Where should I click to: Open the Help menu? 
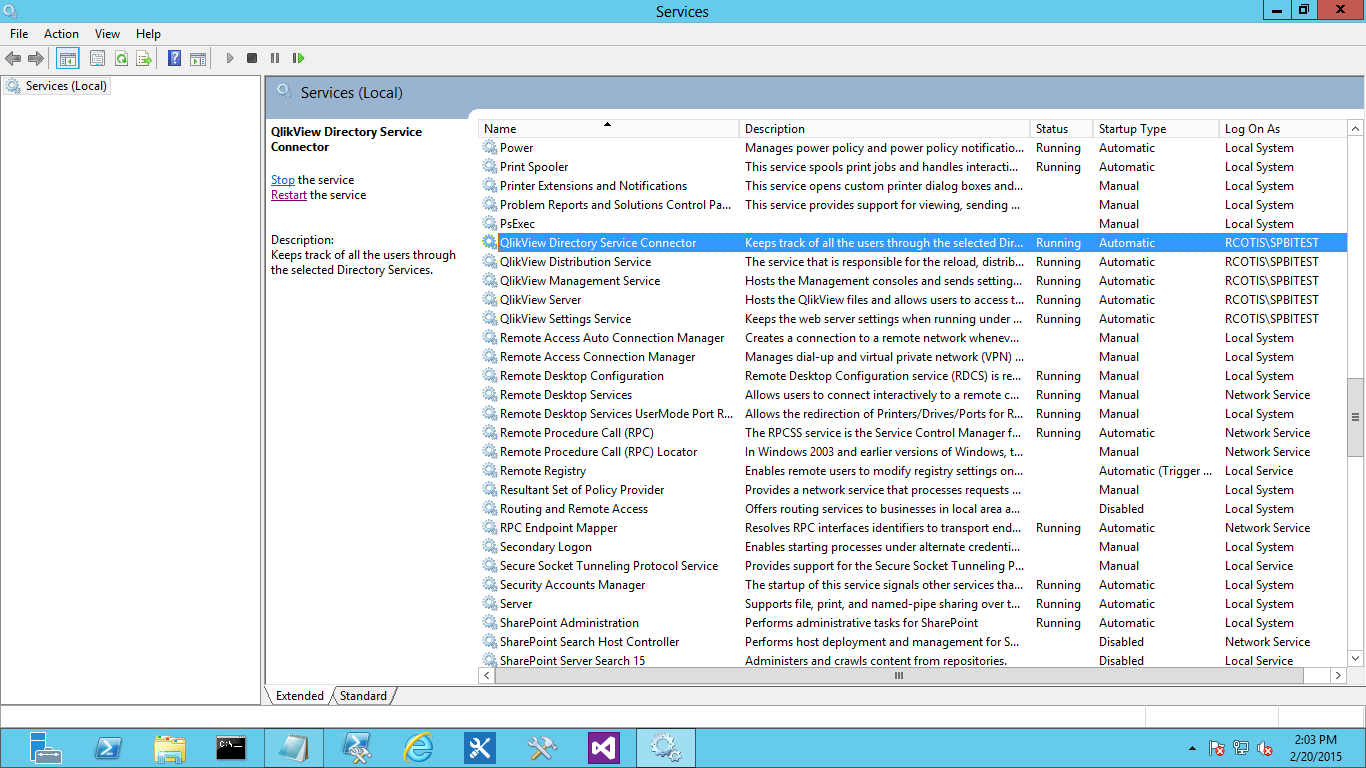click(x=148, y=34)
